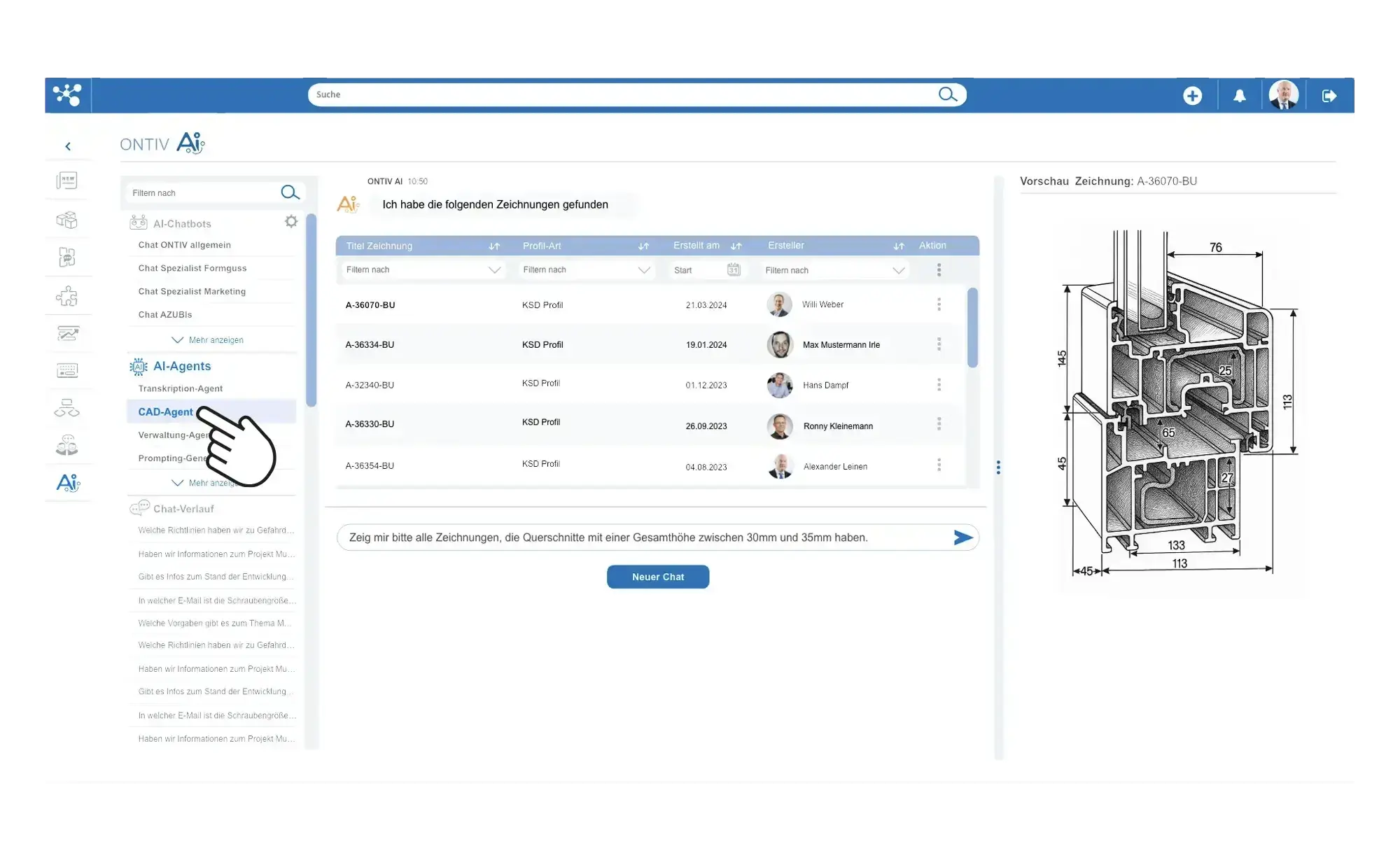Open the calendar icon in Erstellt am filter
Image resolution: width=1400 pixels, height=858 pixels.
pos(733,269)
